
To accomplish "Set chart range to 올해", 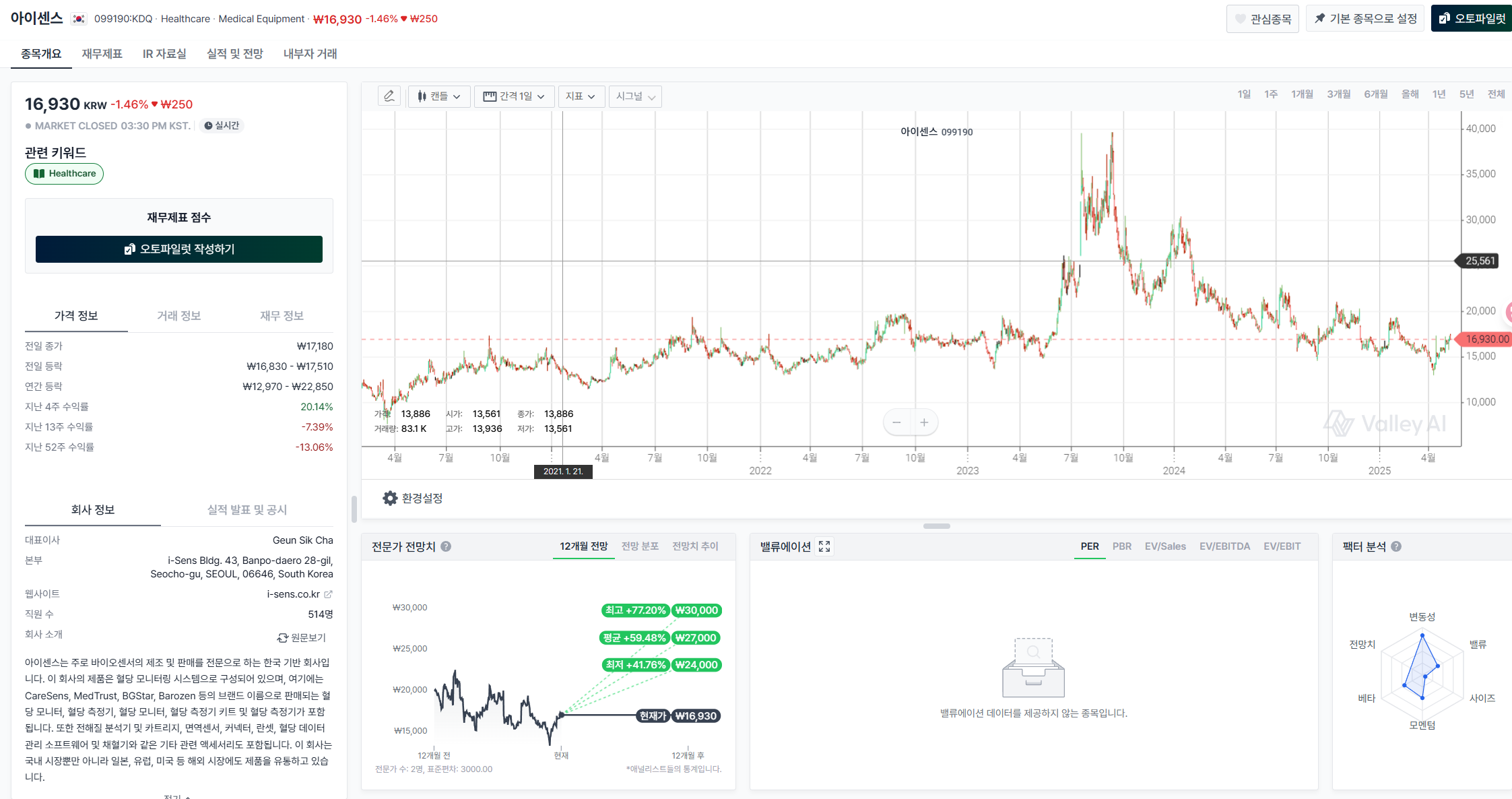I will click(x=1410, y=94).
